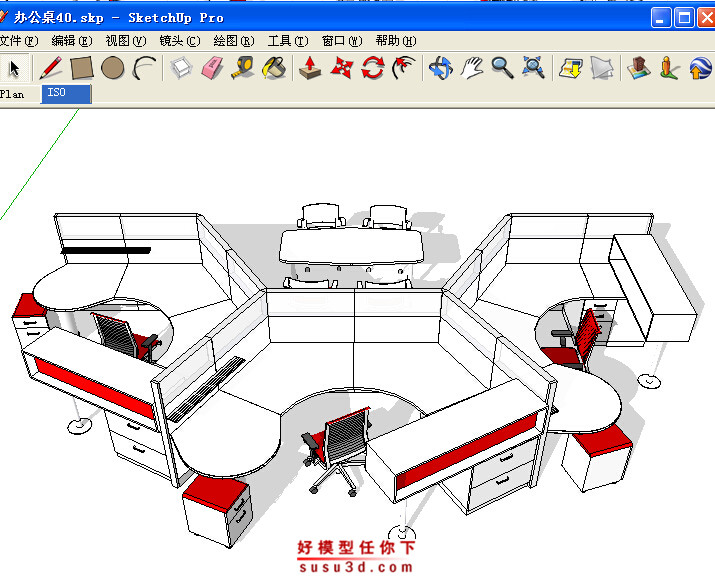The image size is (715, 577).
Task: Select the Arc tool
Action: [x=144, y=68]
